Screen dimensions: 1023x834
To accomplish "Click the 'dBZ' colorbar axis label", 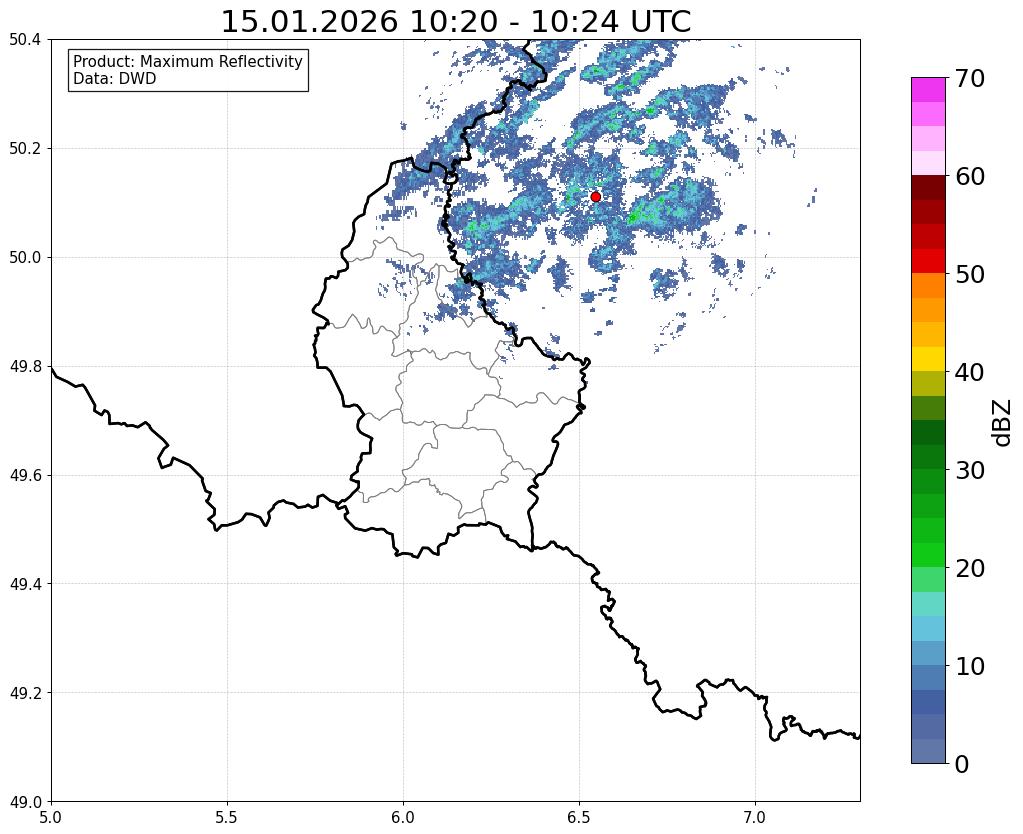I will (1002, 423).
